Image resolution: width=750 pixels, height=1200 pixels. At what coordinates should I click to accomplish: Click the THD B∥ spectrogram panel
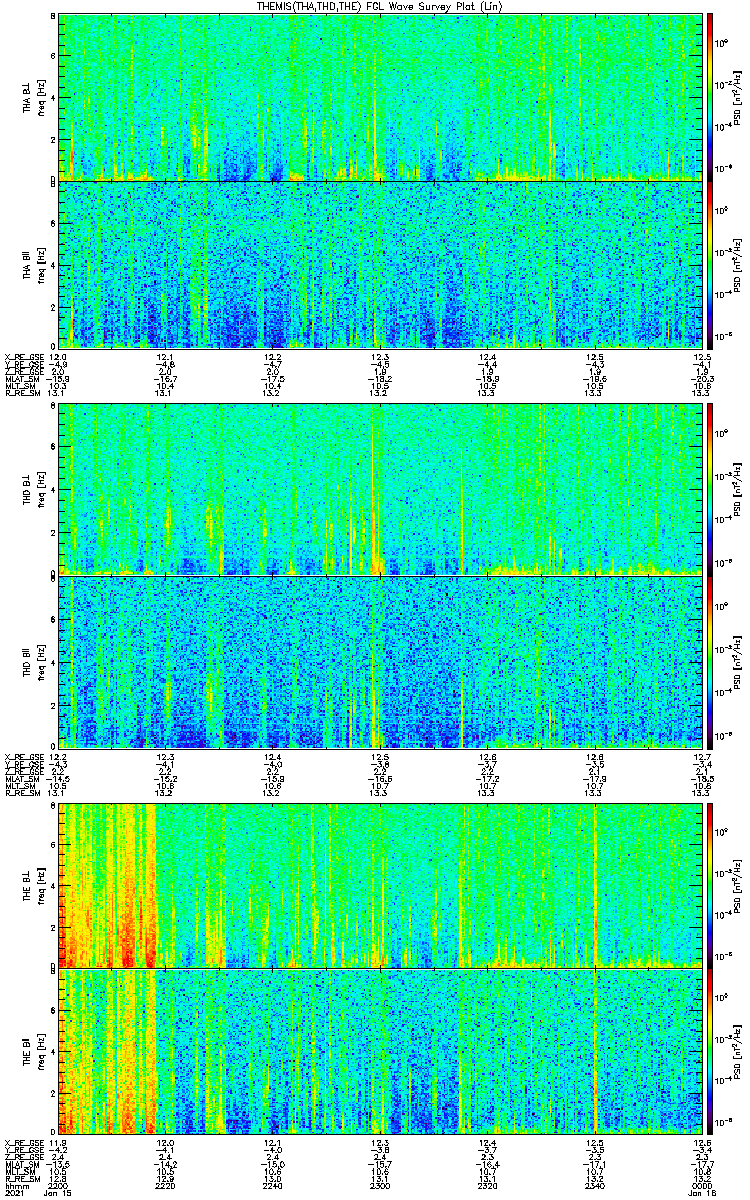pos(380,662)
